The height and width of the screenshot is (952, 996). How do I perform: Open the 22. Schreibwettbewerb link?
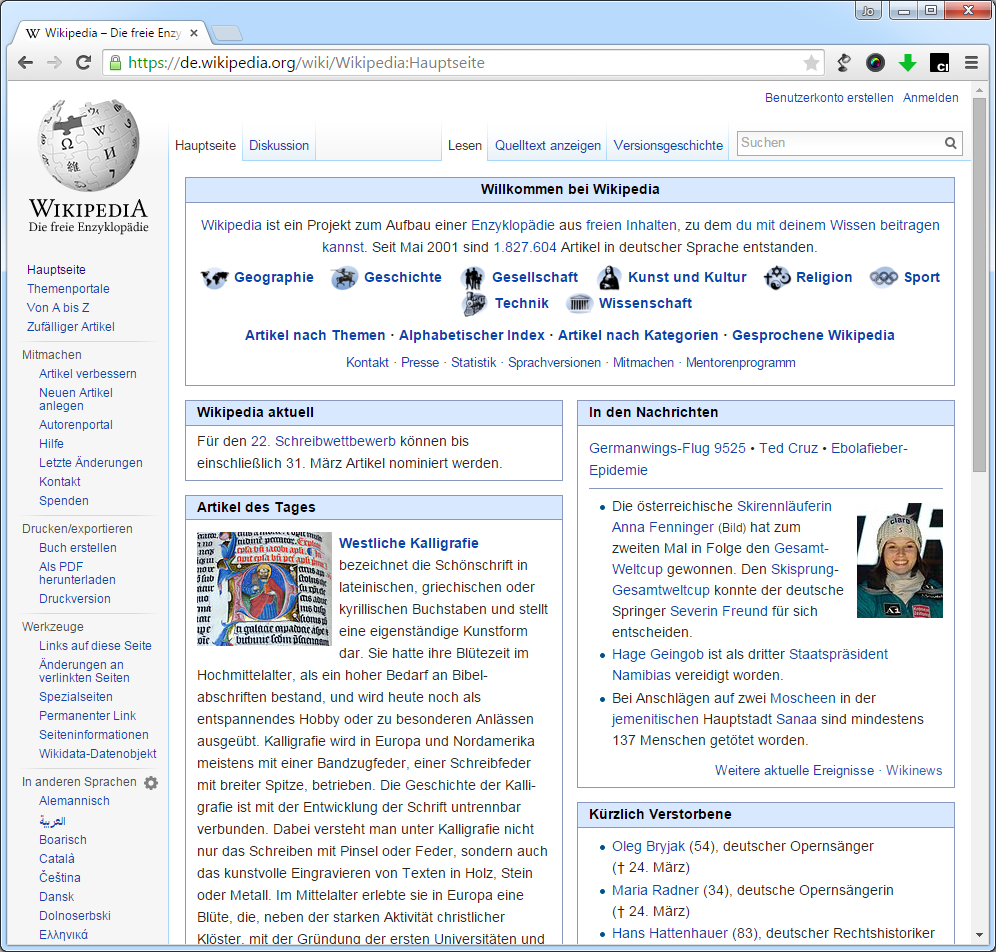coord(323,441)
